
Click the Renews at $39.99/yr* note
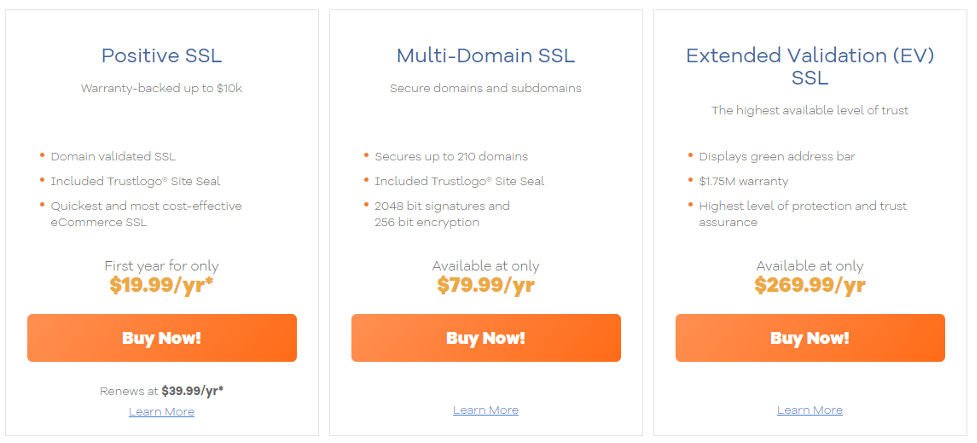point(161,391)
